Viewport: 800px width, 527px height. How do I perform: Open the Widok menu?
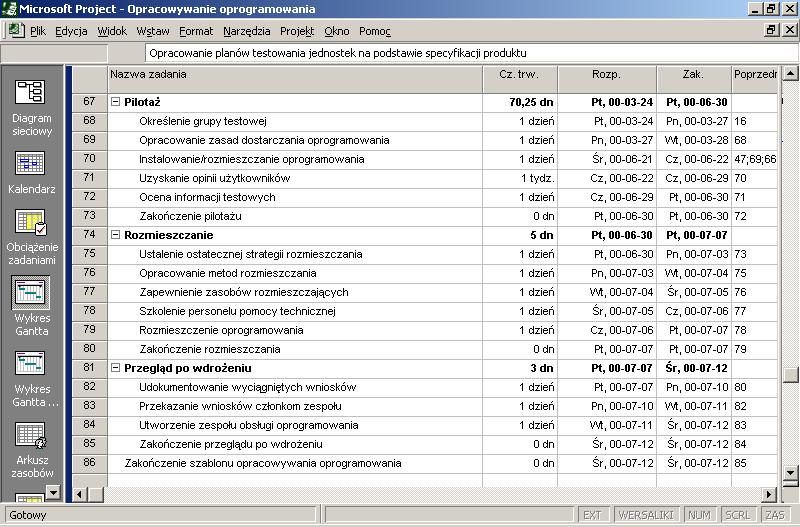point(112,32)
